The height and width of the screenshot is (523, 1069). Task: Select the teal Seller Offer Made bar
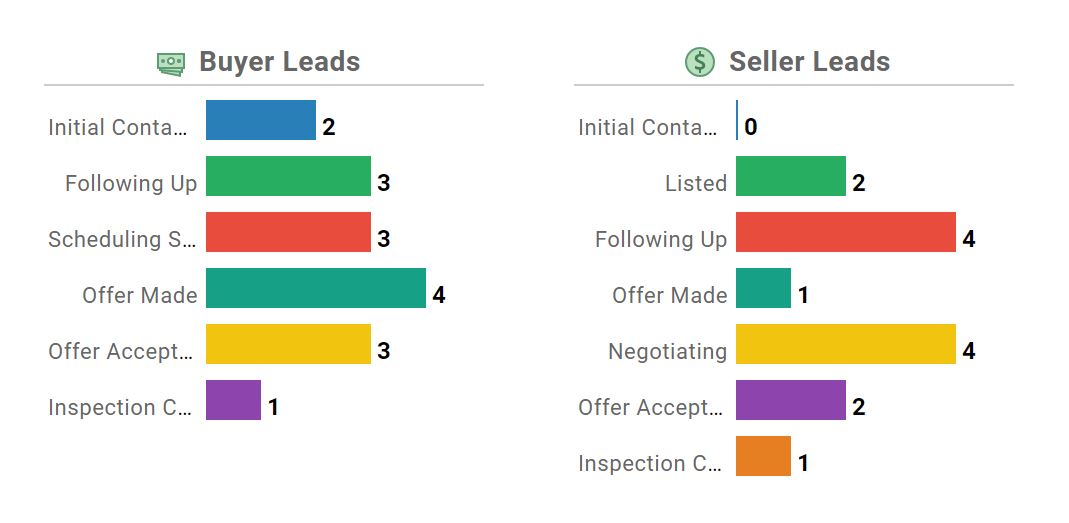[x=763, y=288]
